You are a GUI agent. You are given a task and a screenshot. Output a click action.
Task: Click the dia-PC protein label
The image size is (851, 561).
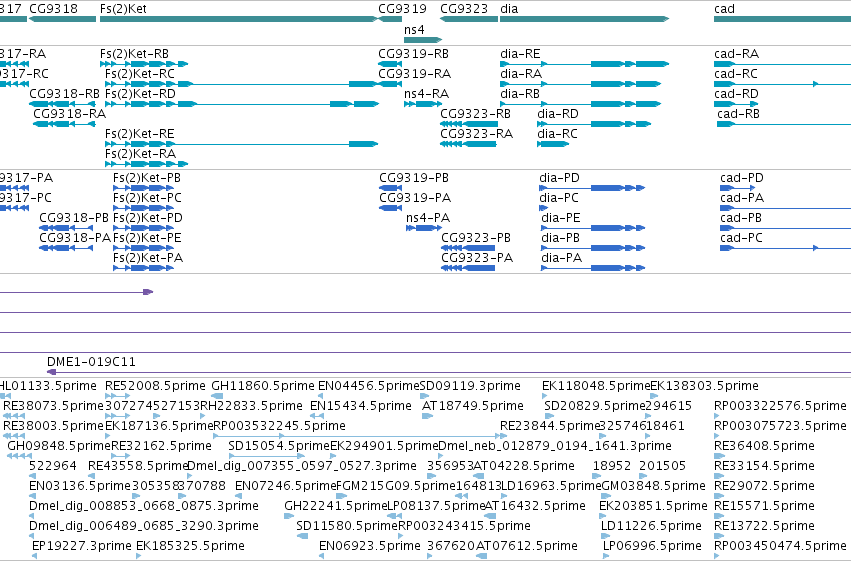pos(558,198)
